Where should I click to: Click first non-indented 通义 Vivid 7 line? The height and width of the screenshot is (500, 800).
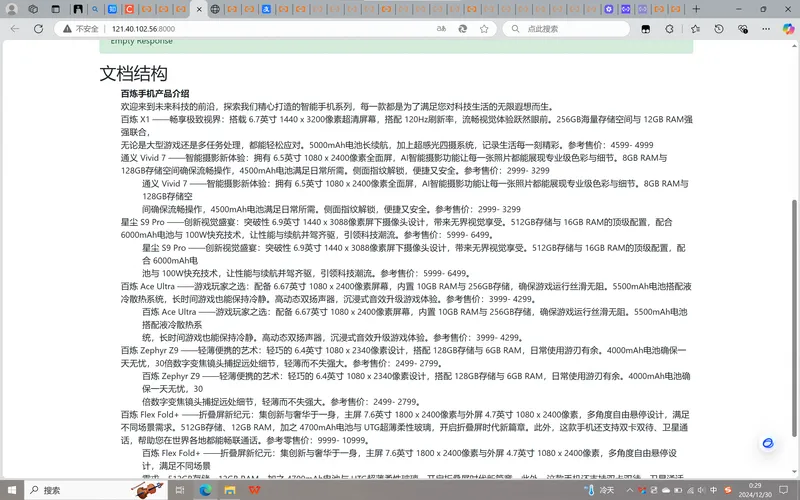click(x=394, y=158)
